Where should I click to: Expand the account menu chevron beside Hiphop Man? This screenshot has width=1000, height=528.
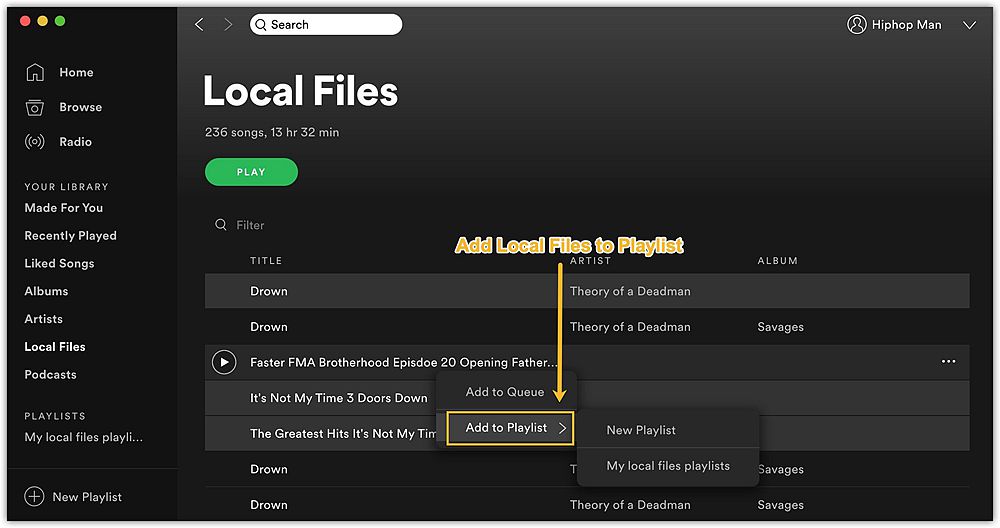969,25
